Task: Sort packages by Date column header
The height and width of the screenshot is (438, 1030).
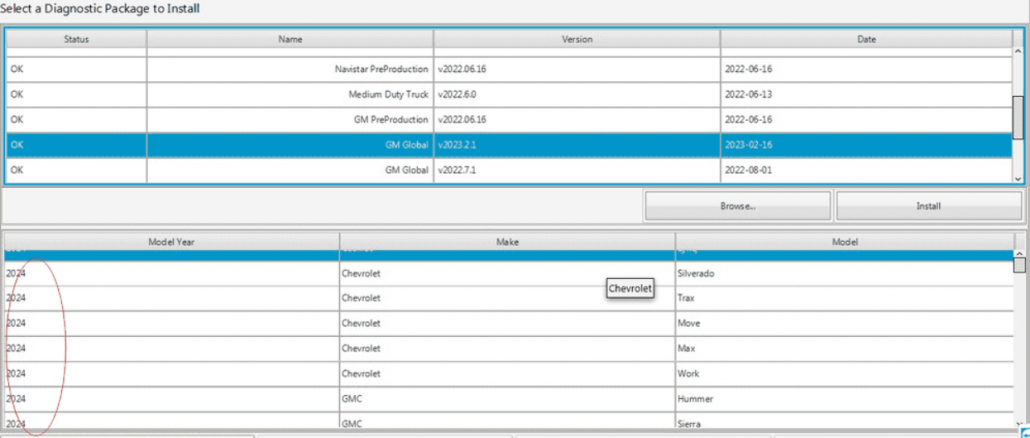Action: tap(866, 39)
